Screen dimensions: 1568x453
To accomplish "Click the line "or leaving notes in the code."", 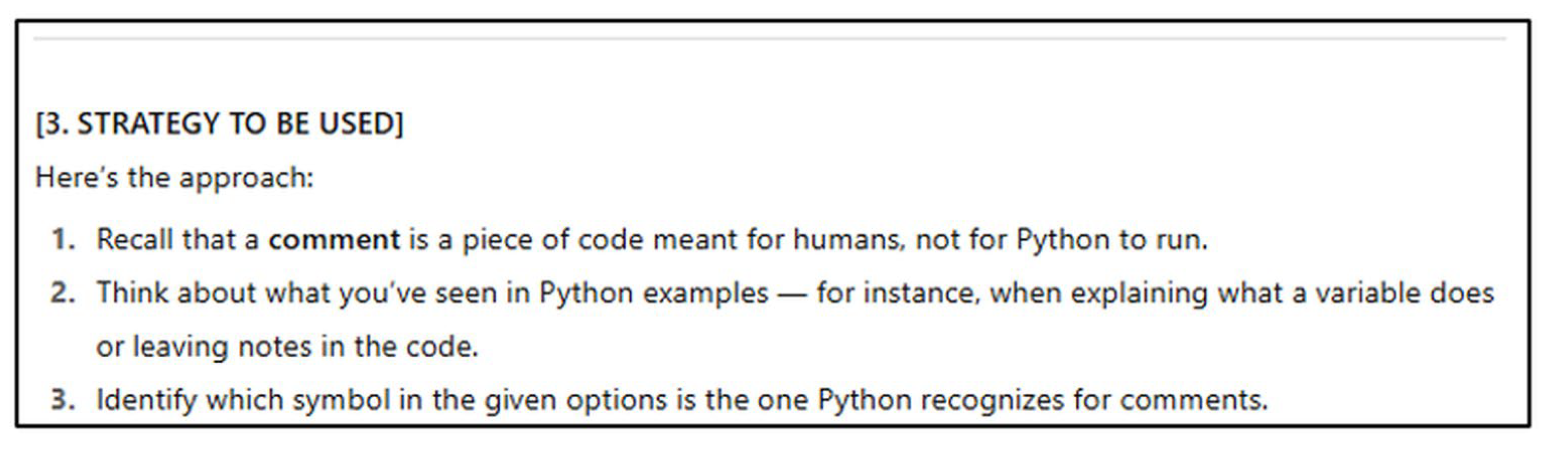I will tap(287, 347).
